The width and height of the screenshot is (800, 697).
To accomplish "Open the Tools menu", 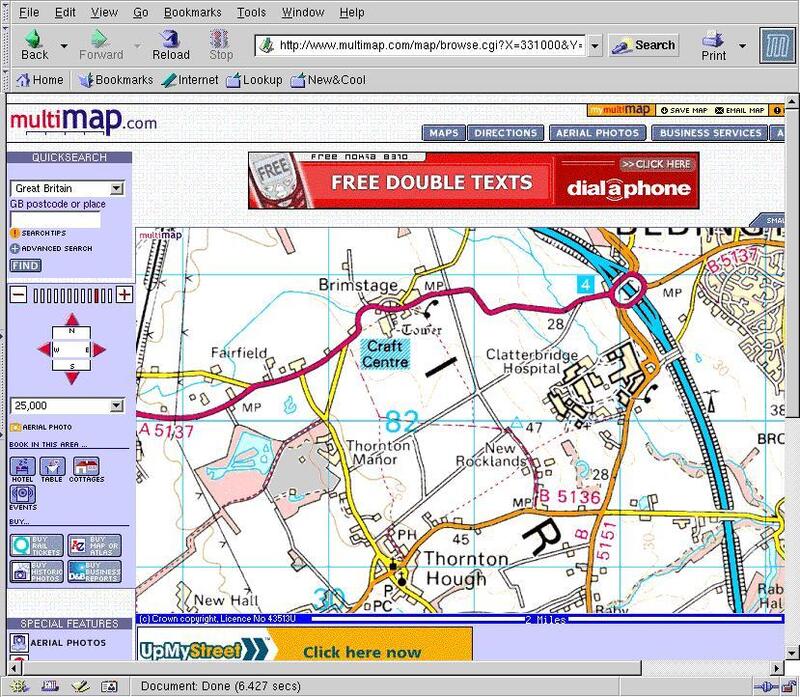I will tap(251, 13).
